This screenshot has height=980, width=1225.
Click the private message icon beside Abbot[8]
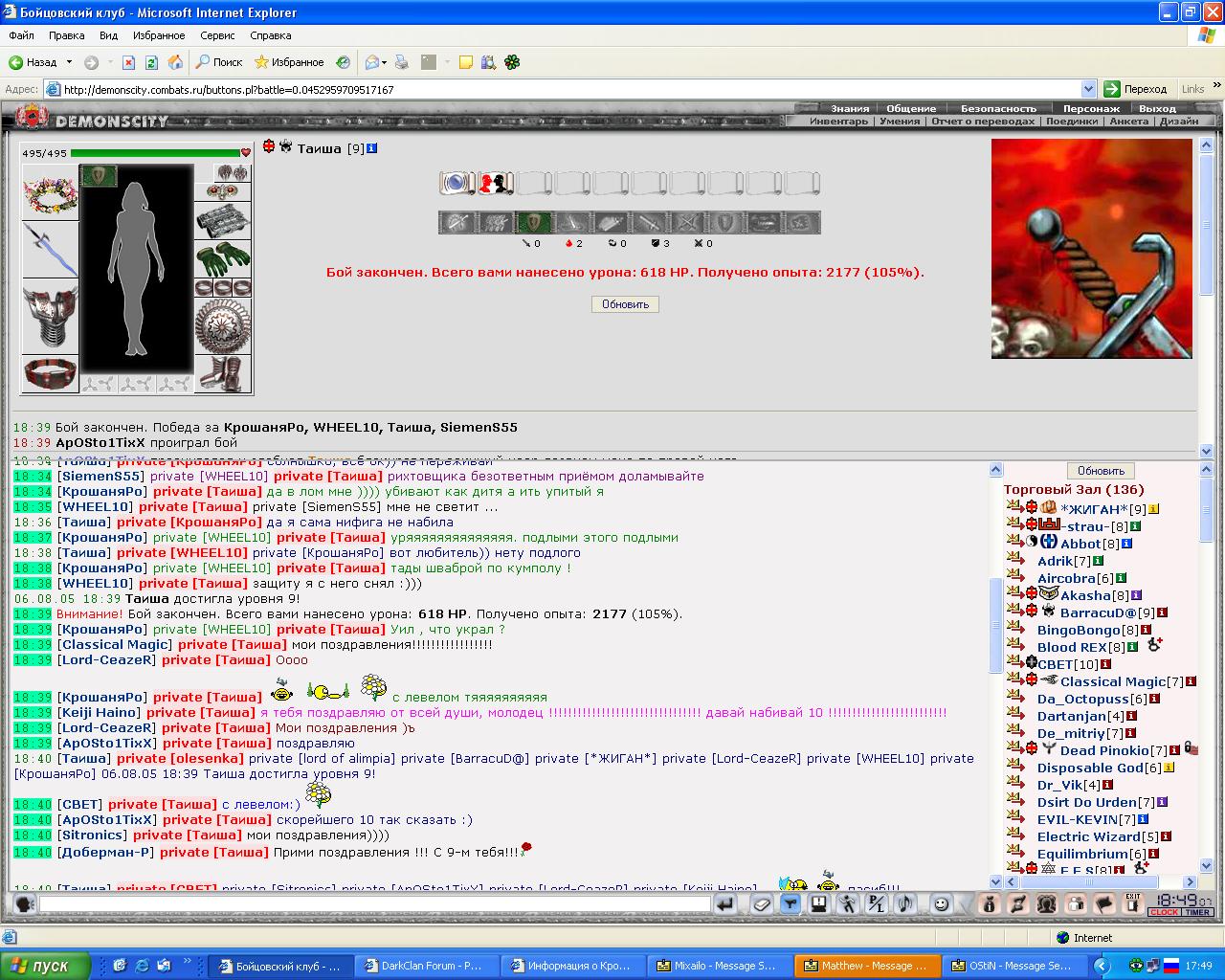pyautogui.click(x=1013, y=540)
